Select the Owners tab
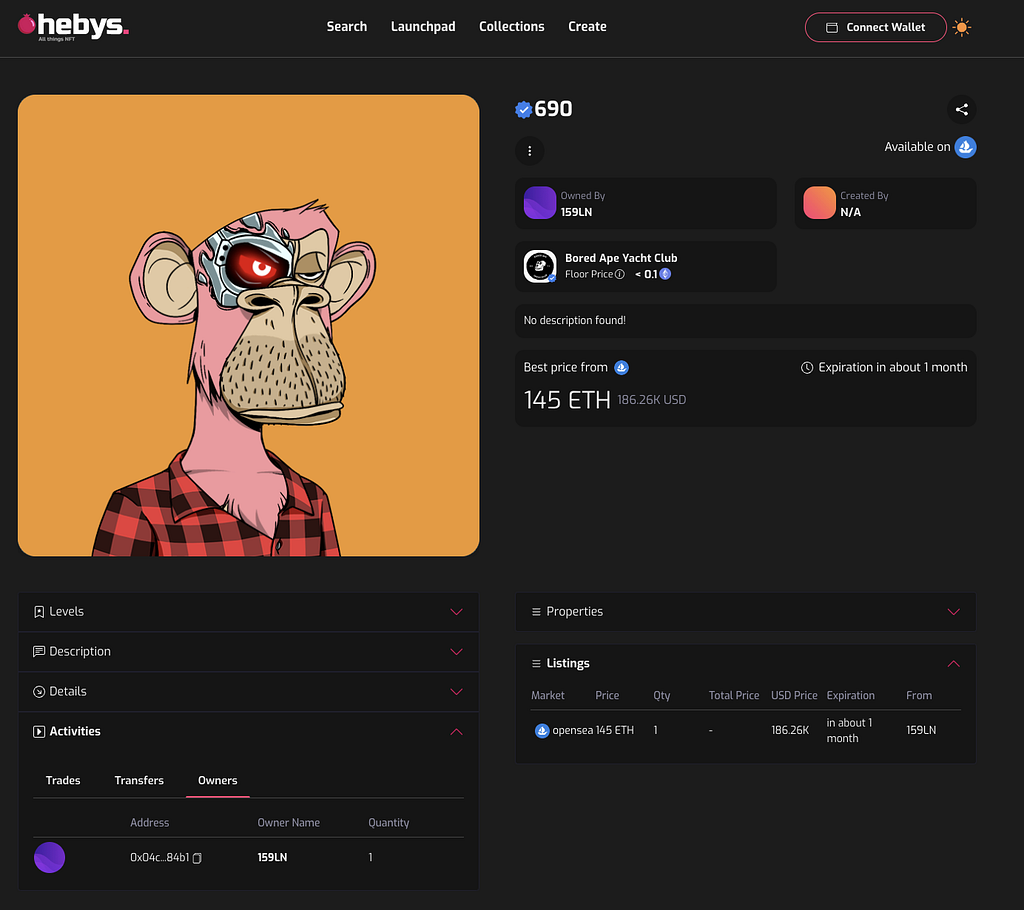Screen dimensions: 1024x910 click(x=217, y=781)
